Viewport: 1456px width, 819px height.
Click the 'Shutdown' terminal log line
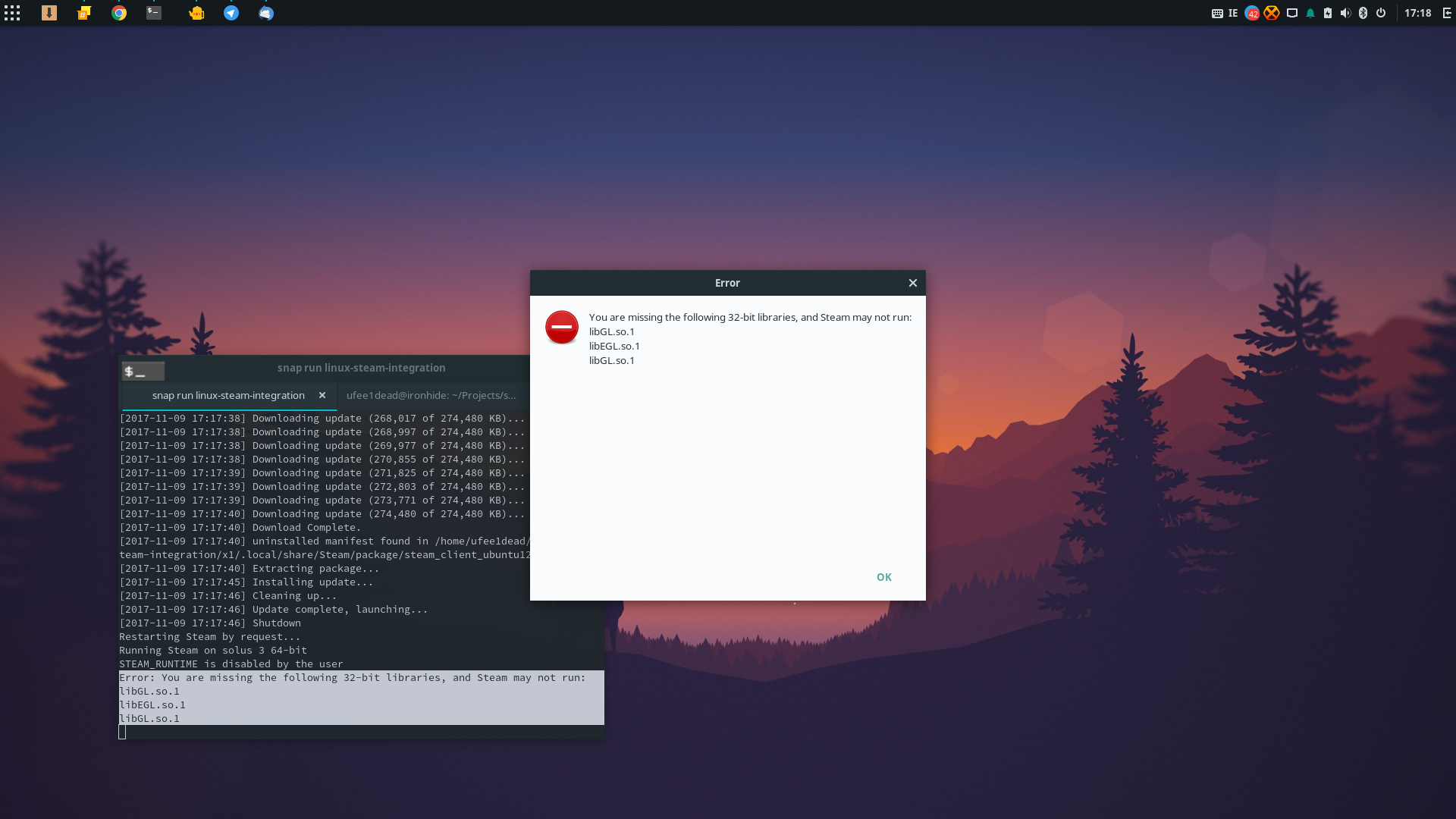[x=210, y=623]
